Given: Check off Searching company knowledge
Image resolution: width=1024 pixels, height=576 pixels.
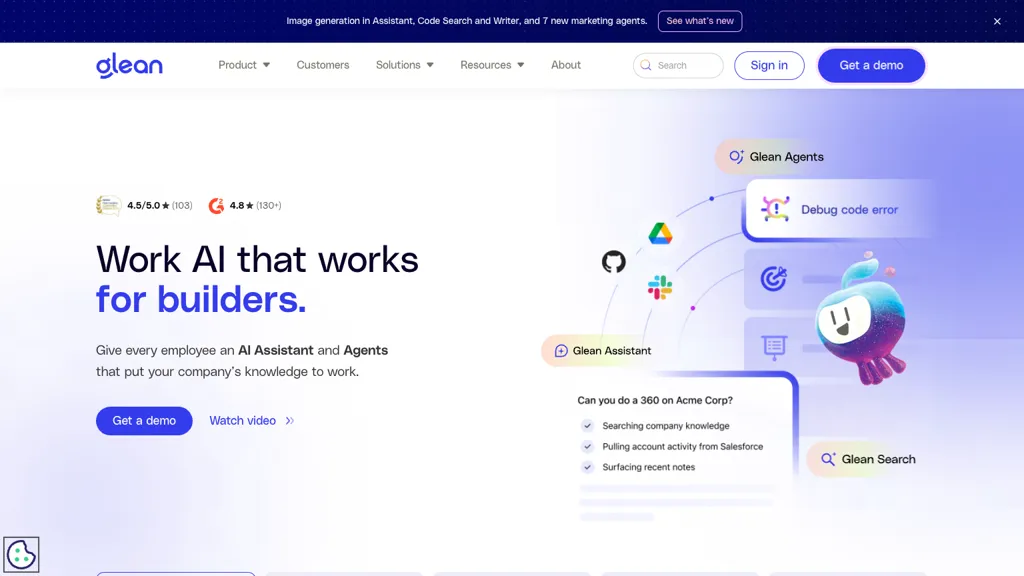Looking at the screenshot, I should coord(587,425).
